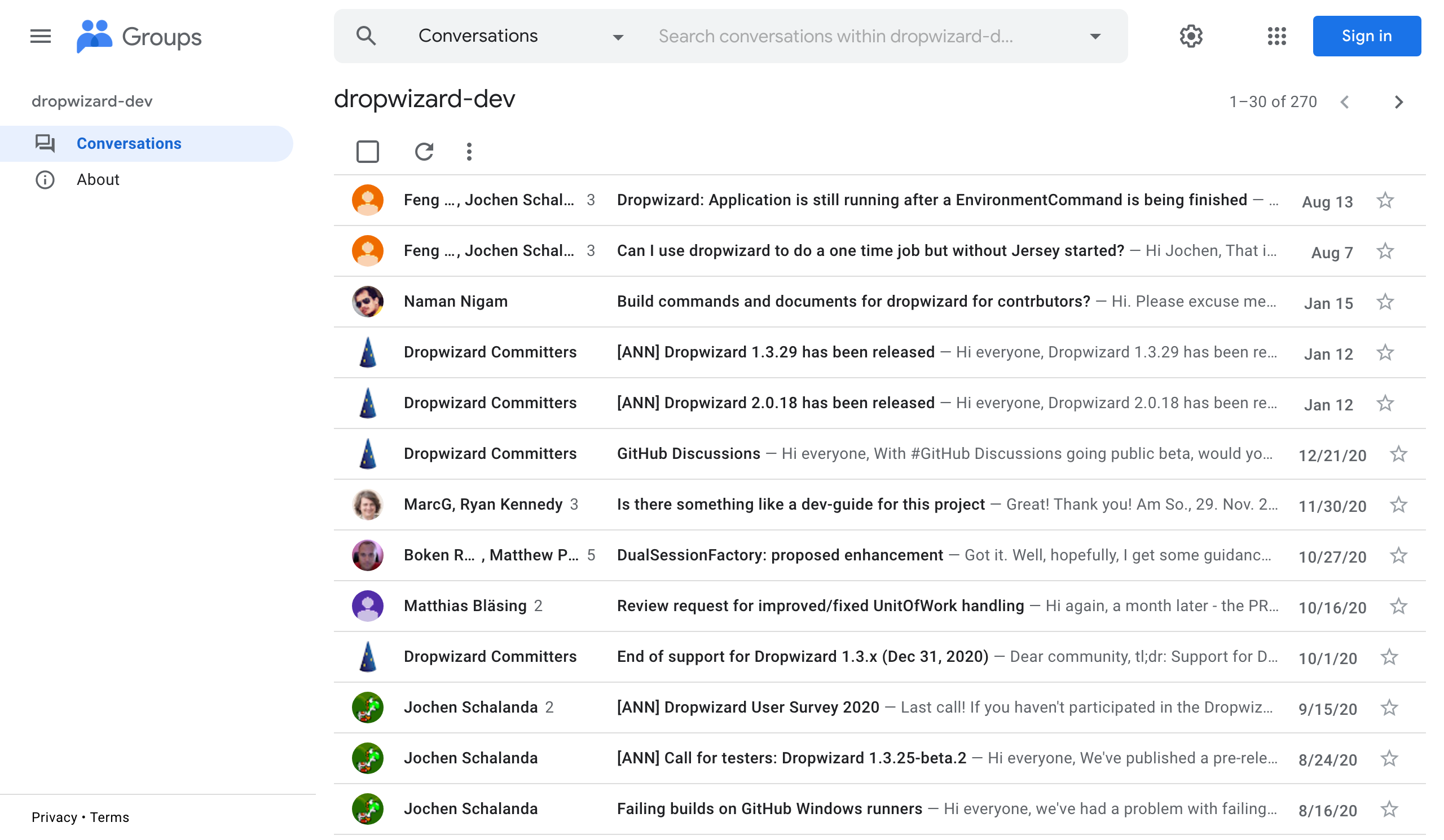
Task: Click the Sign in button
Action: 1367,36
